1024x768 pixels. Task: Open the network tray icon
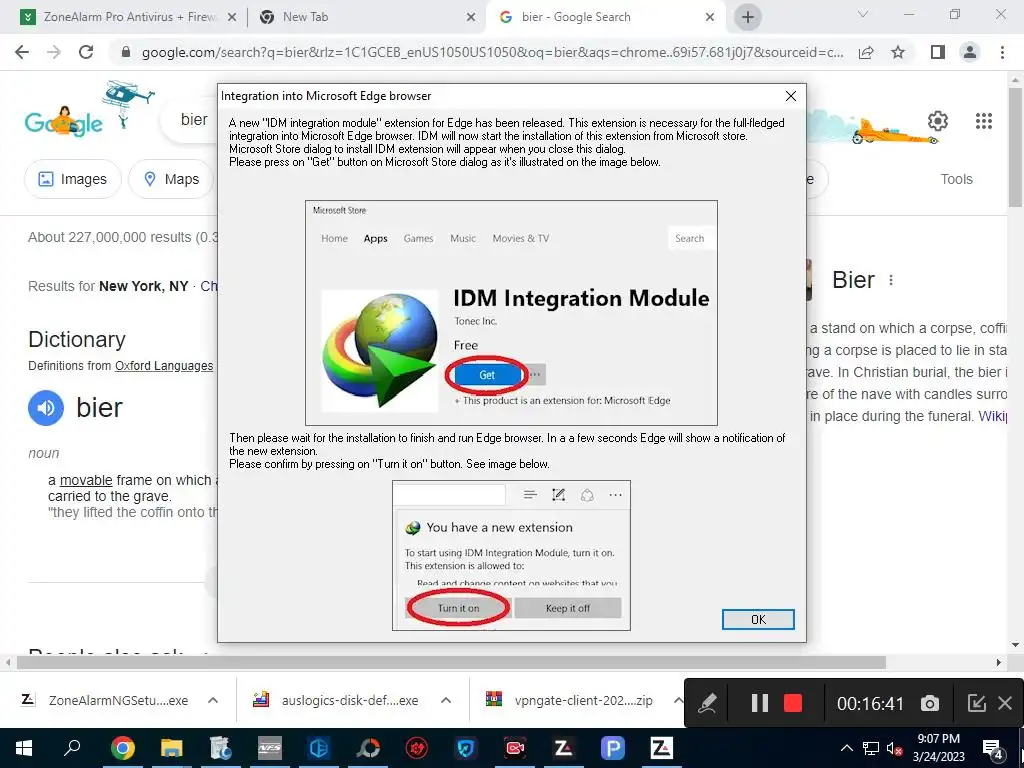(871, 748)
